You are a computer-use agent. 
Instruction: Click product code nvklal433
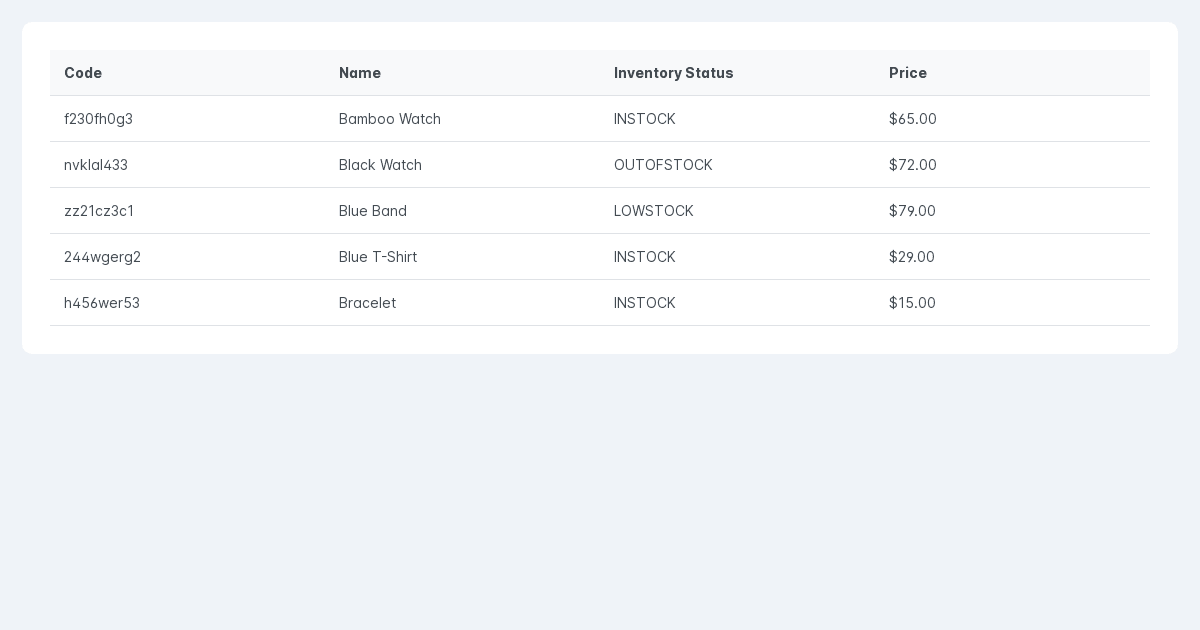pyautogui.click(x=96, y=165)
